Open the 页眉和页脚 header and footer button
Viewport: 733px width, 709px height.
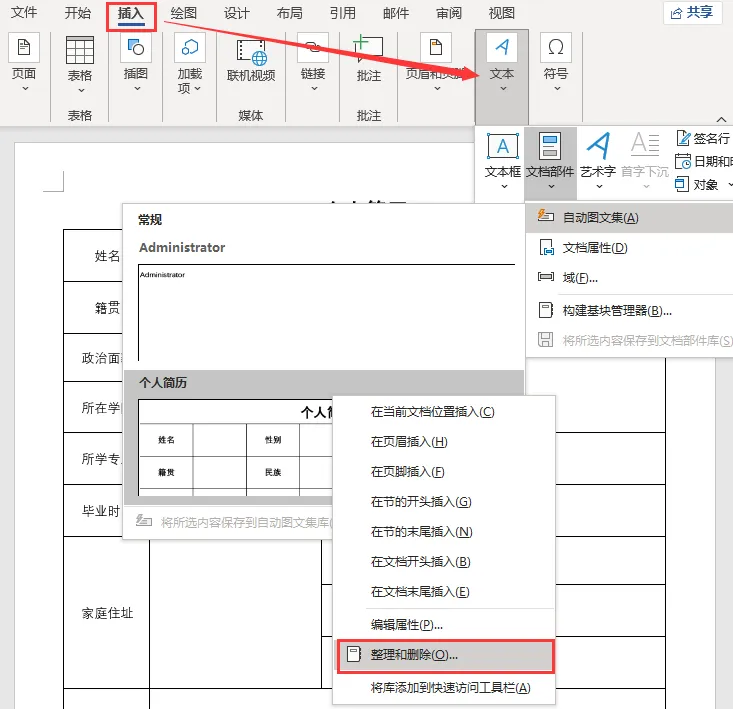tap(435, 62)
